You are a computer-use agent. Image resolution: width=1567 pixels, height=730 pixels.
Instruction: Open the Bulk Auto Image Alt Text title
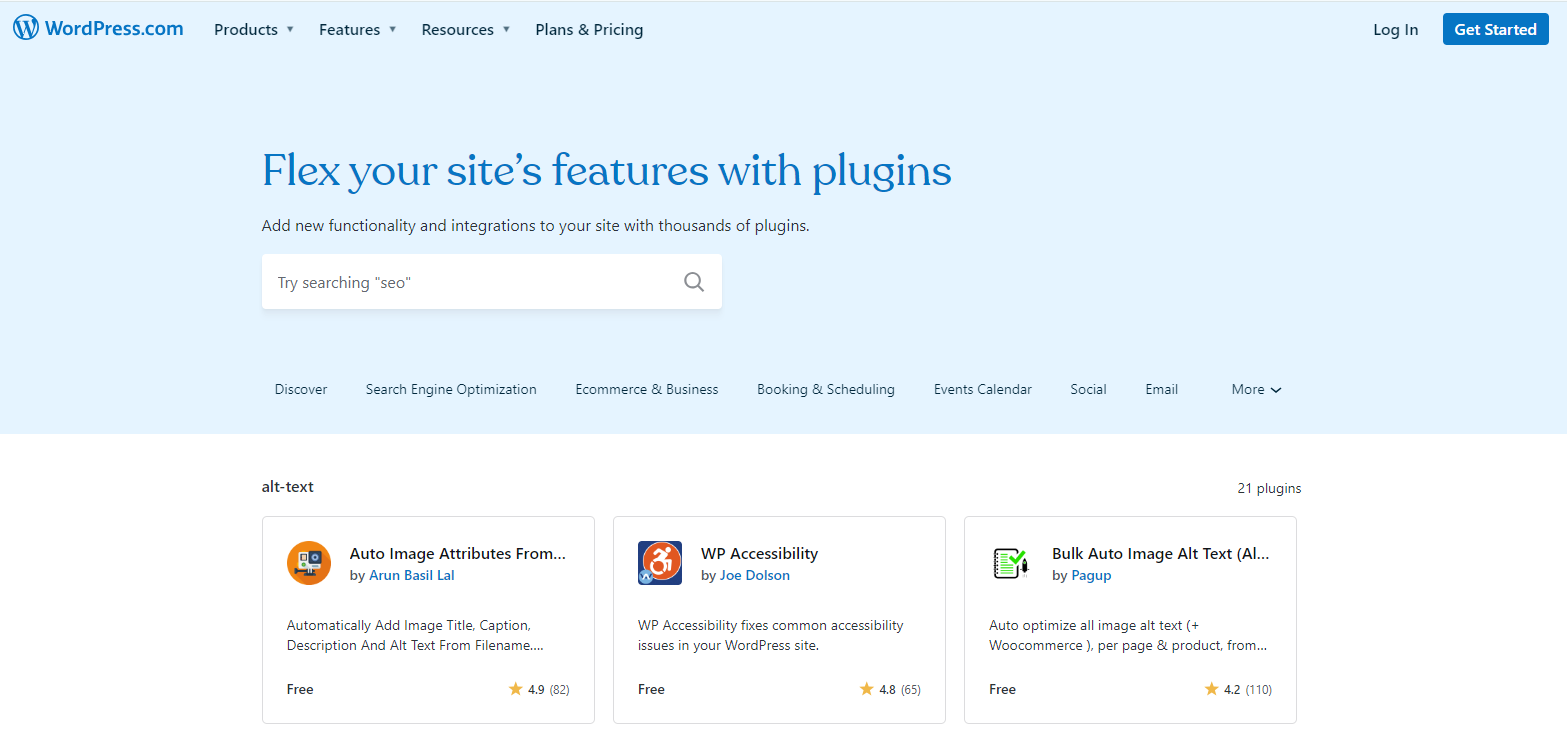[x=1161, y=553]
